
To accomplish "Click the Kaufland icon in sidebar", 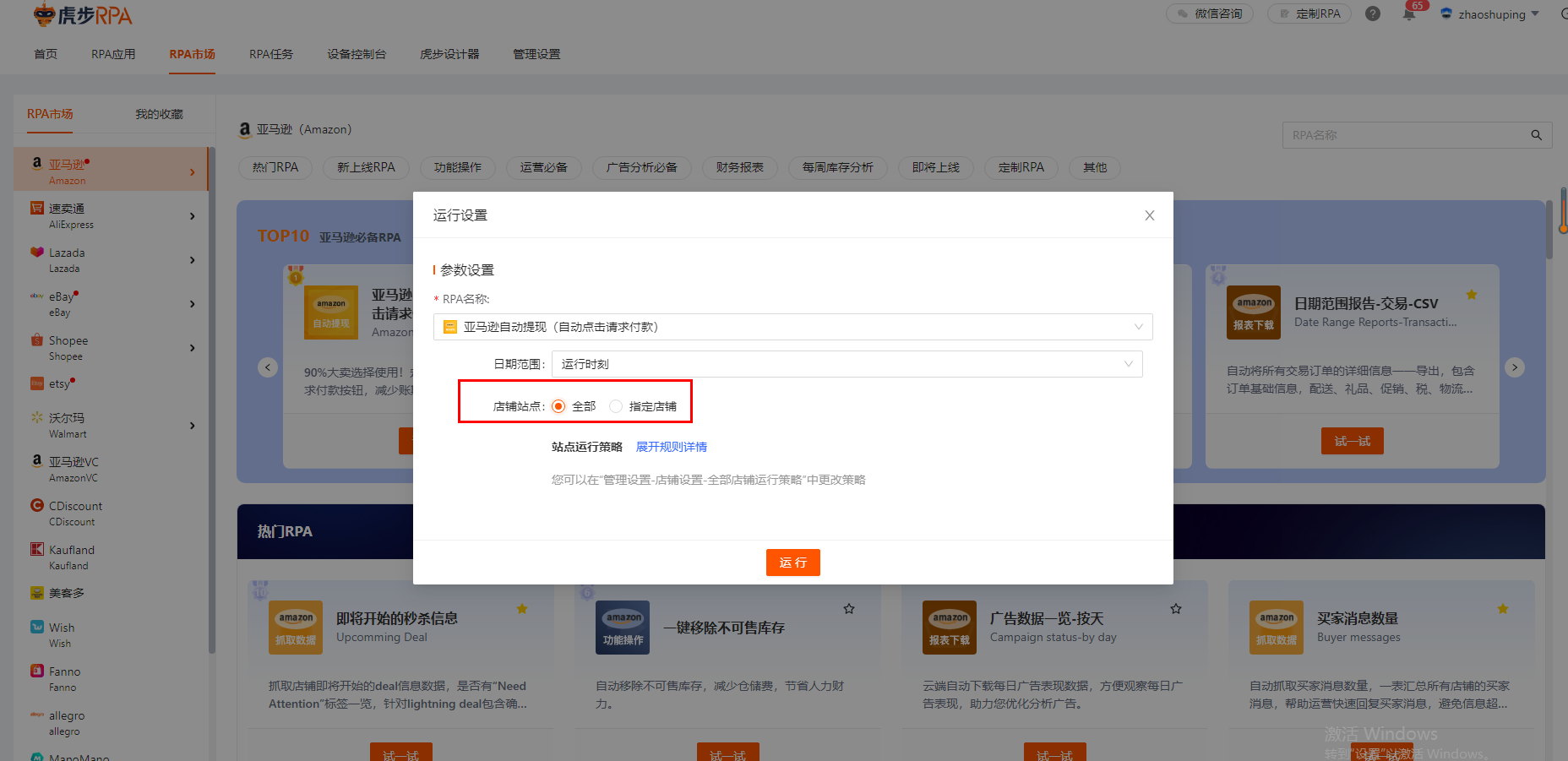I will point(37,549).
